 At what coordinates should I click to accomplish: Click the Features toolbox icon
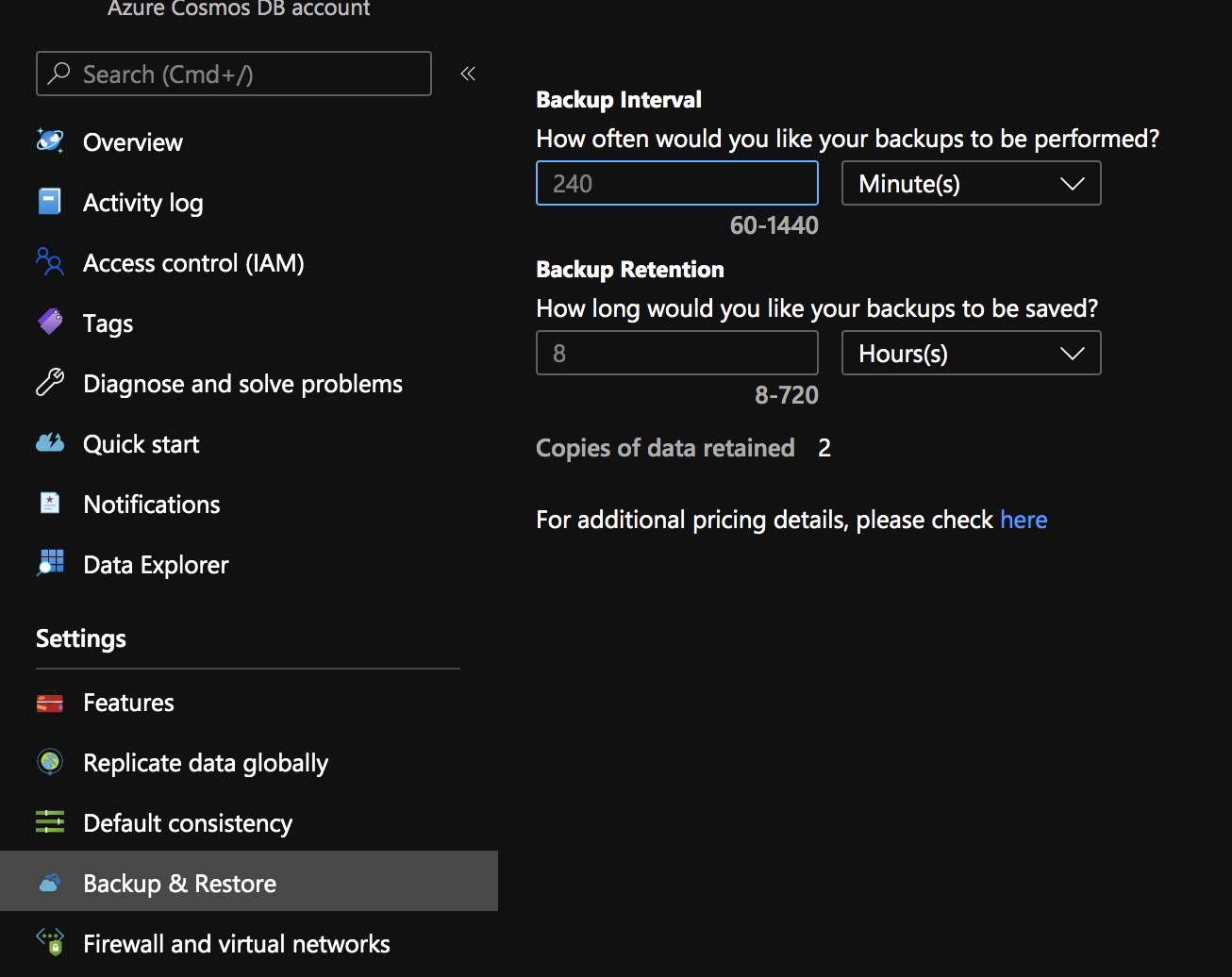pyautogui.click(x=50, y=703)
